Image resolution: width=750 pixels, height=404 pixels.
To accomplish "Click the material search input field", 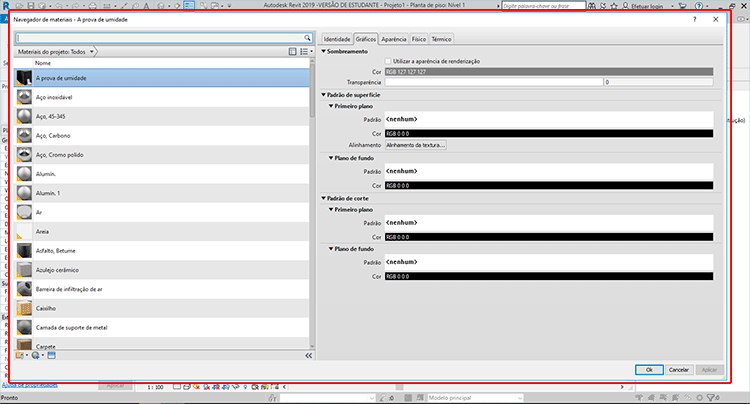I will tap(160, 38).
